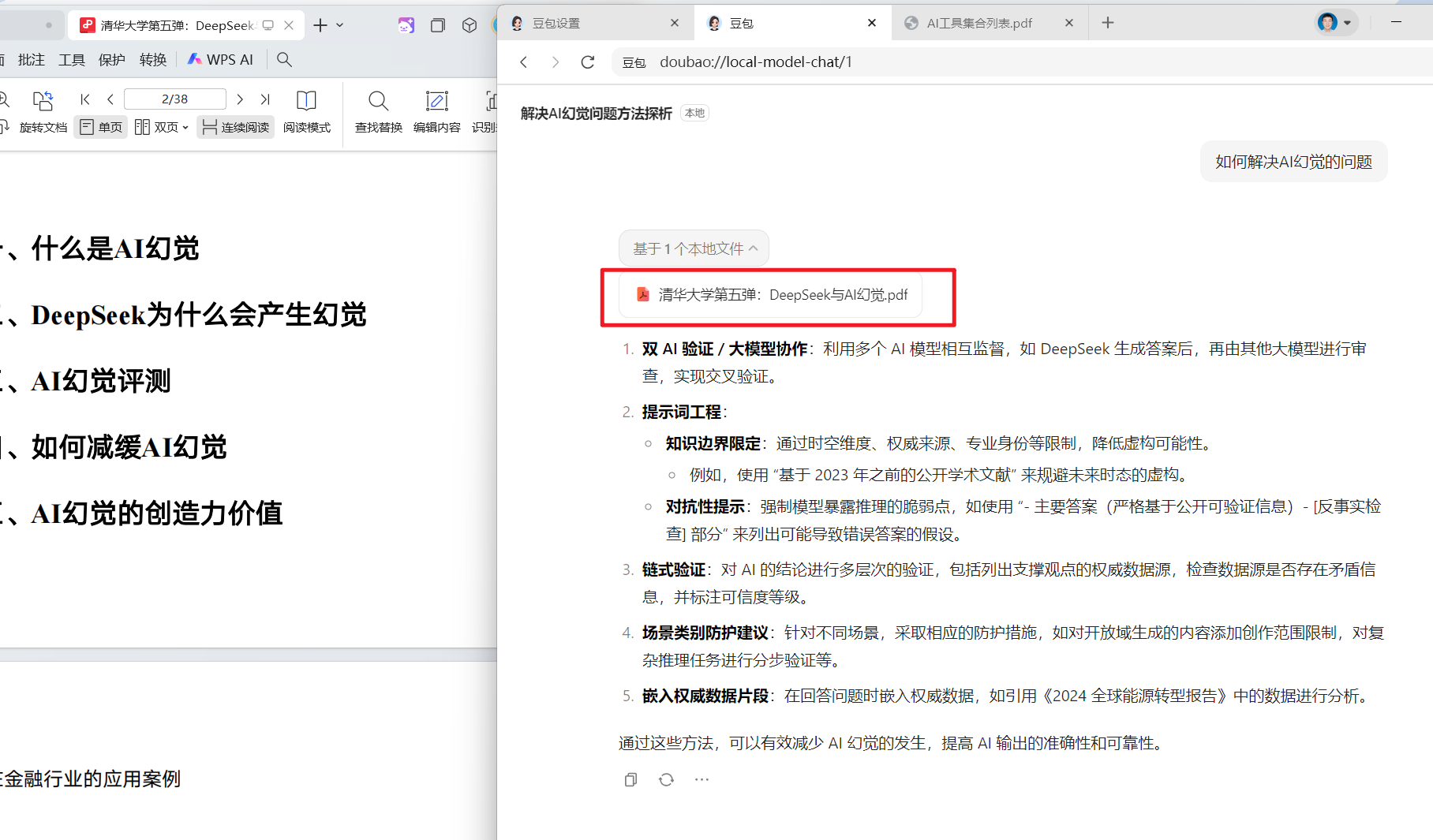
Task: Click the WPS menu bar search icon
Action: point(285,59)
